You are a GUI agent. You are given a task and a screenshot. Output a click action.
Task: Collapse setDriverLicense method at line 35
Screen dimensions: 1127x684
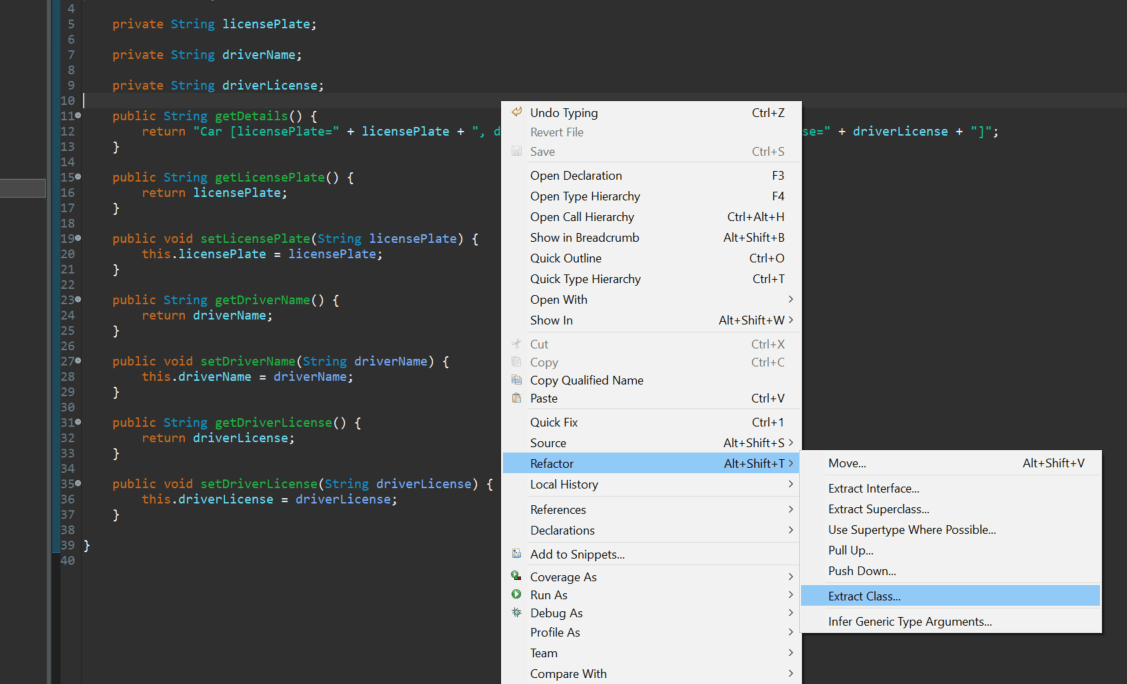[x=78, y=484]
